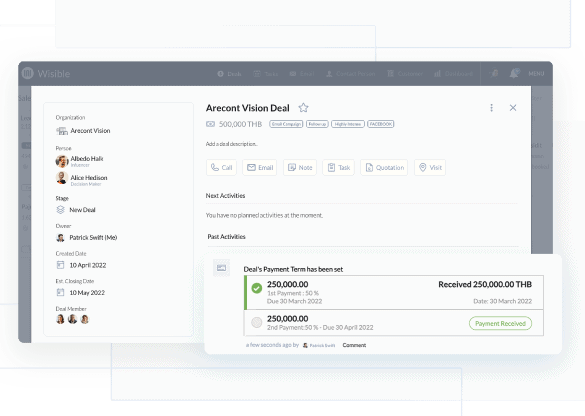Click the Payment Received button
This screenshot has height=416, width=585.
[500, 323]
